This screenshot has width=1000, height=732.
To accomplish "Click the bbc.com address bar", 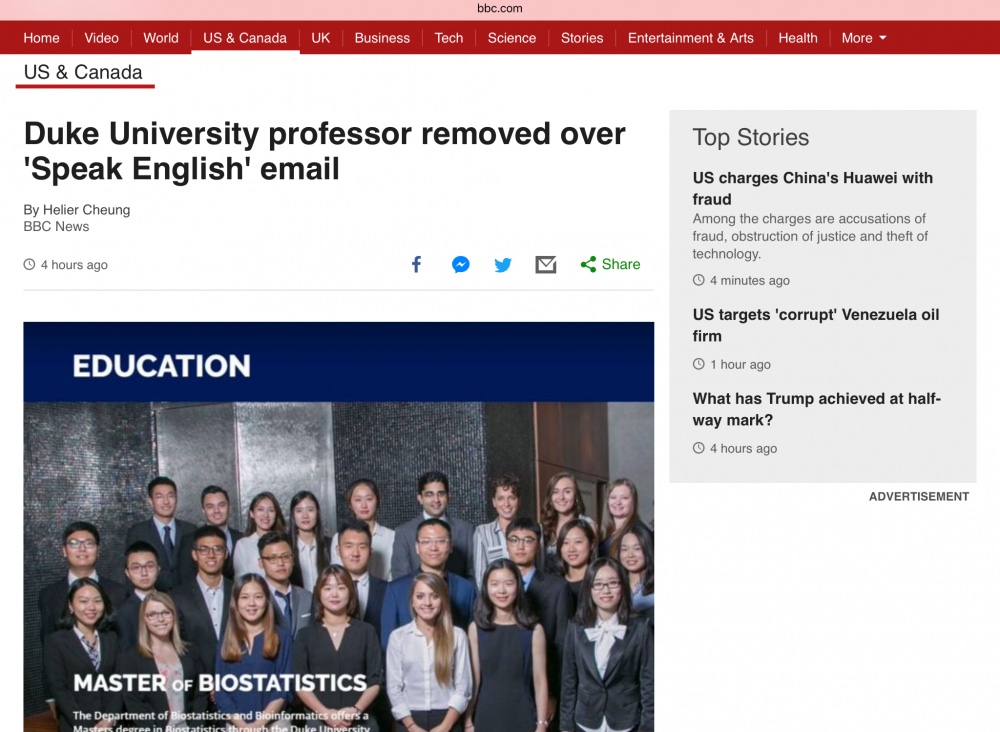I will click(x=500, y=8).
